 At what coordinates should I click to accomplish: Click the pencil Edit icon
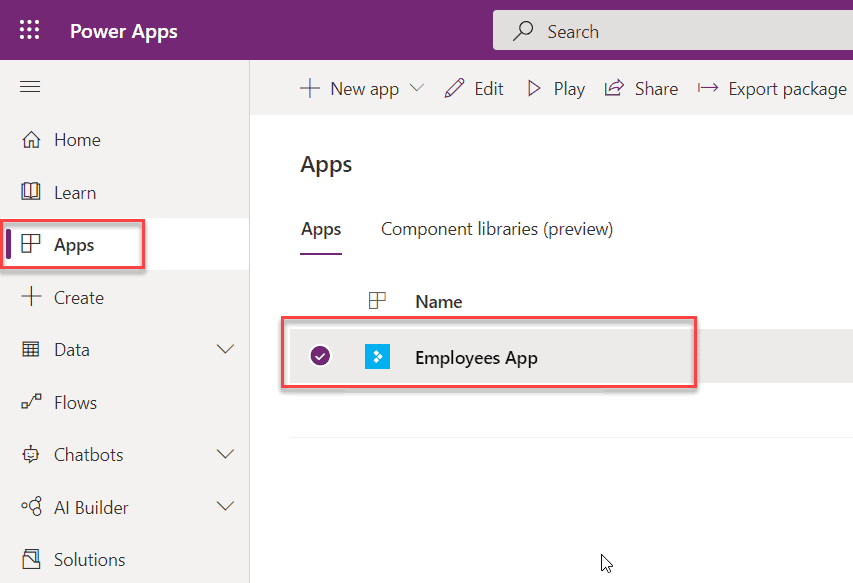(x=454, y=88)
